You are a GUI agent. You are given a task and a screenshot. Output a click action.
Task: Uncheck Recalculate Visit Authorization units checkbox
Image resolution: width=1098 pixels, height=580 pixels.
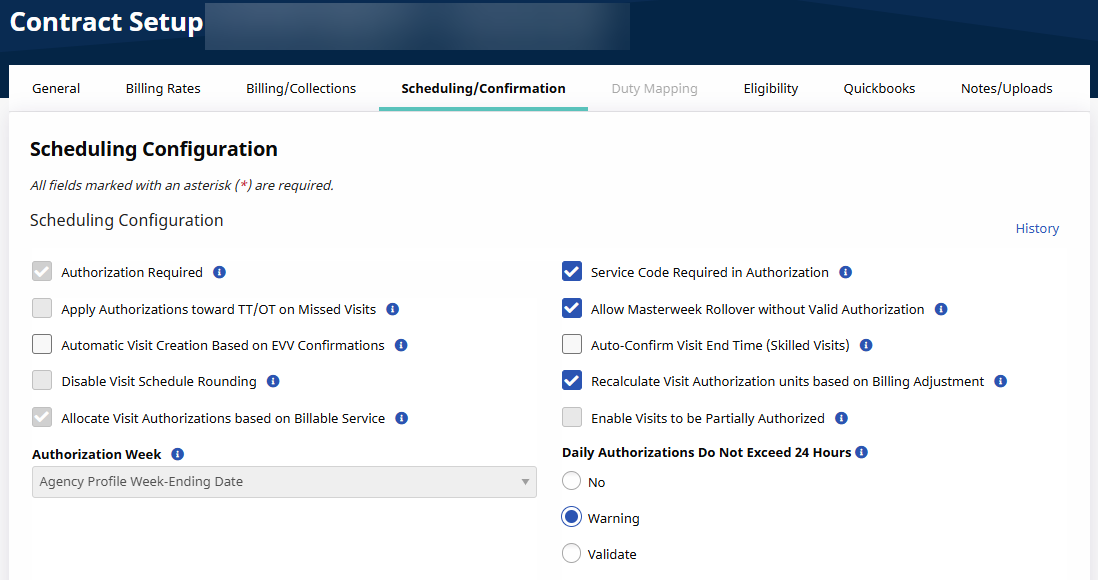(572, 381)
